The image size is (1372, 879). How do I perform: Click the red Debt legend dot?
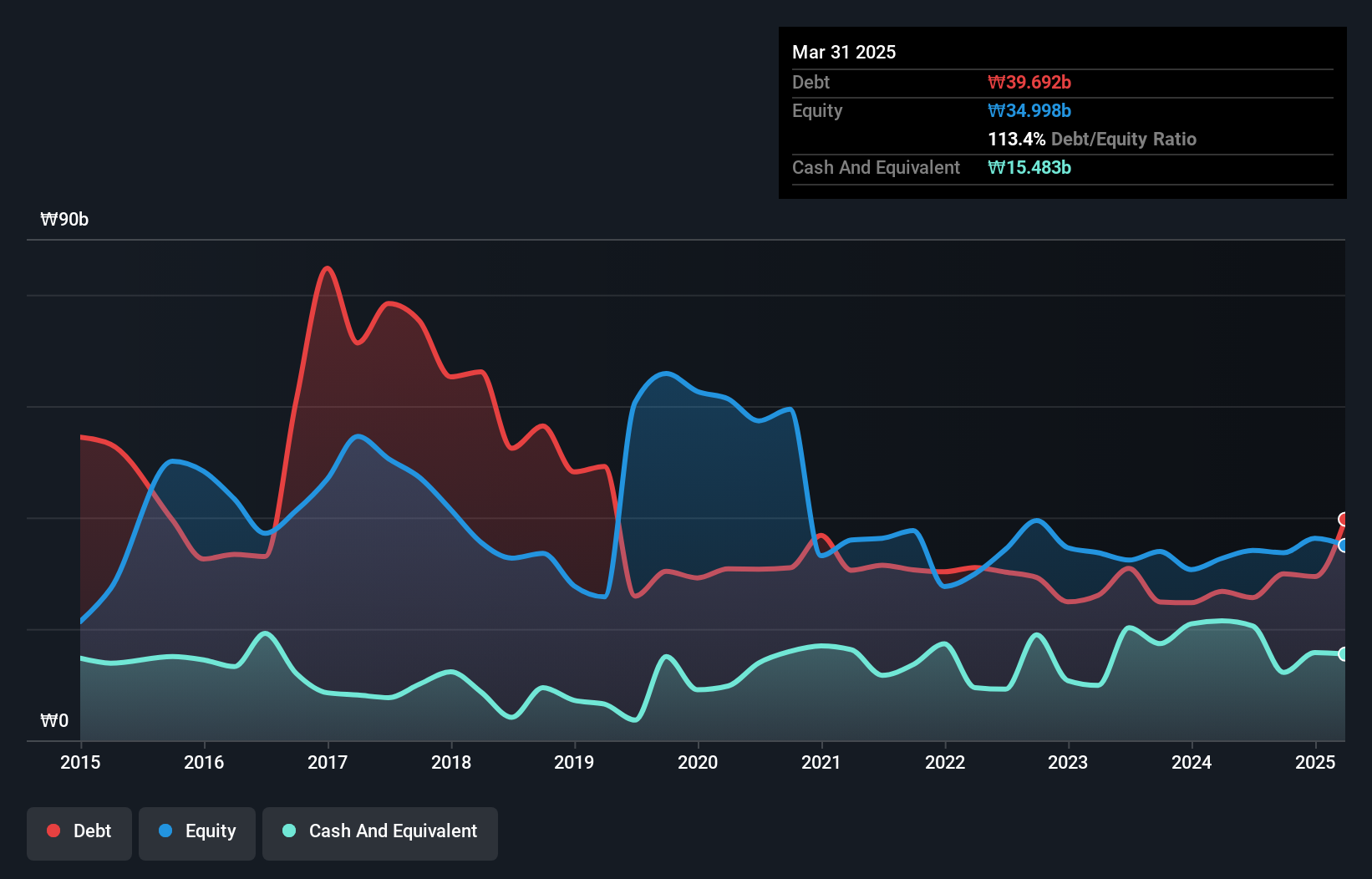coord(53,831)
